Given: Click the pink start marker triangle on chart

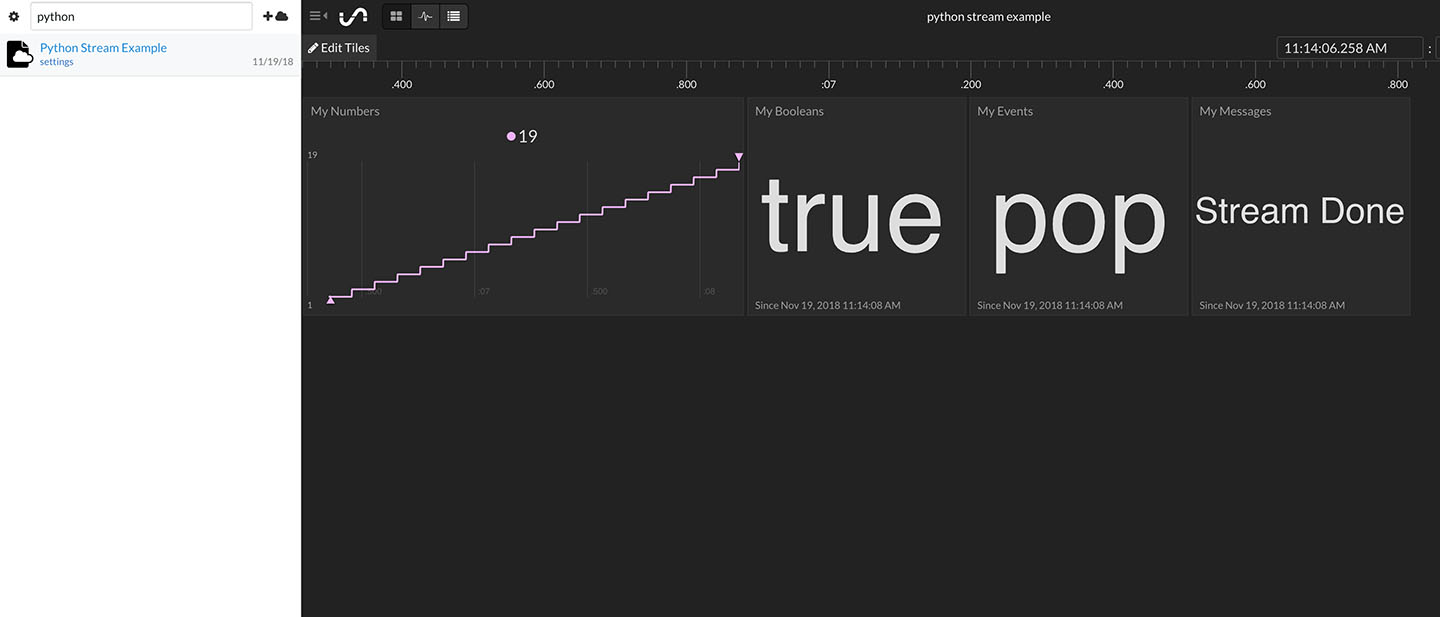Looking at the screenshot, I should [331, 299].
